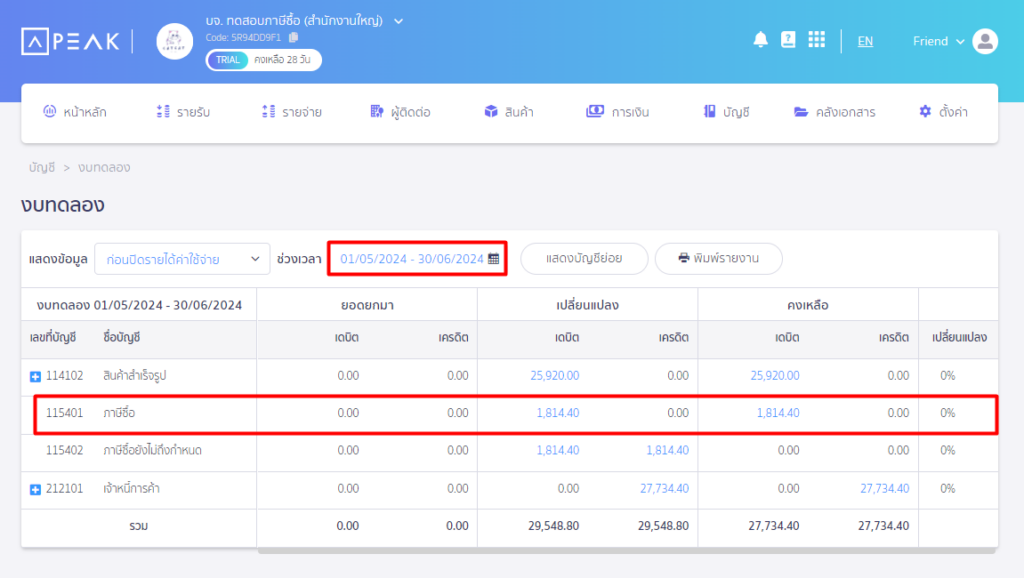Click the horizontal table scrollbar
Screen dimensions: 1024x578
tap(627, 551)
